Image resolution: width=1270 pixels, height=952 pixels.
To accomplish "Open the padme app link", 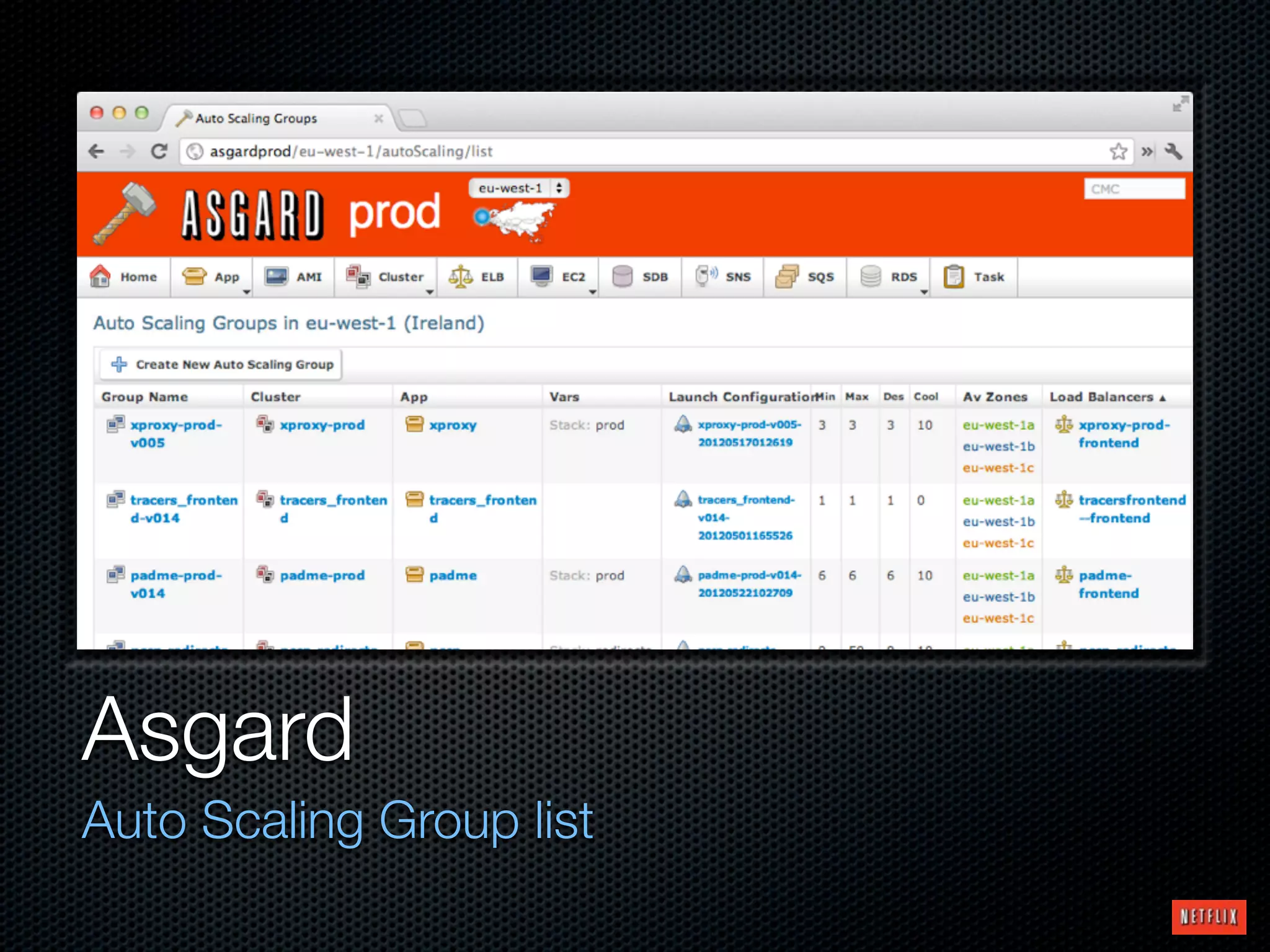I will 453,576.
